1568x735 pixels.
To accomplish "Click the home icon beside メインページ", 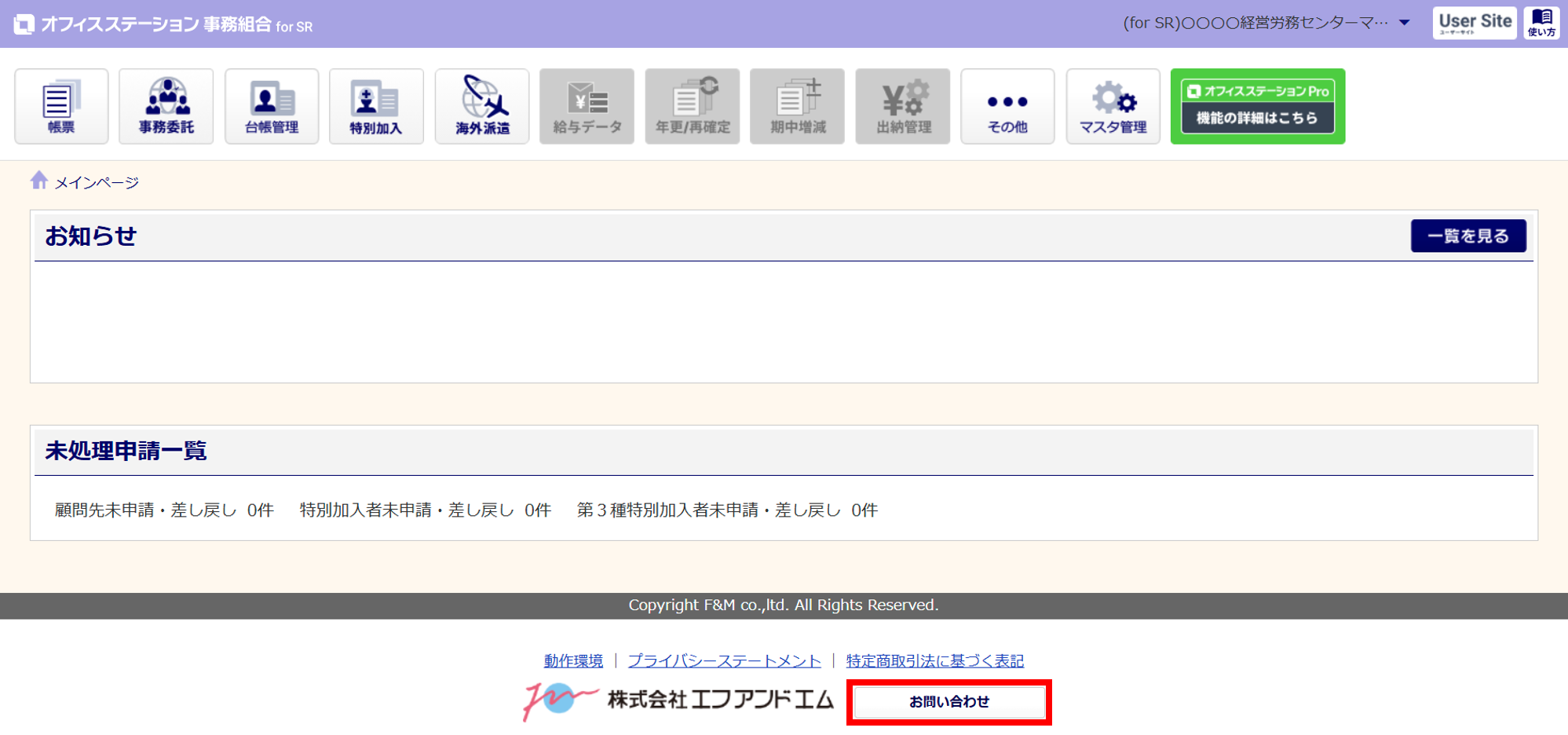I will coord(39,181).
